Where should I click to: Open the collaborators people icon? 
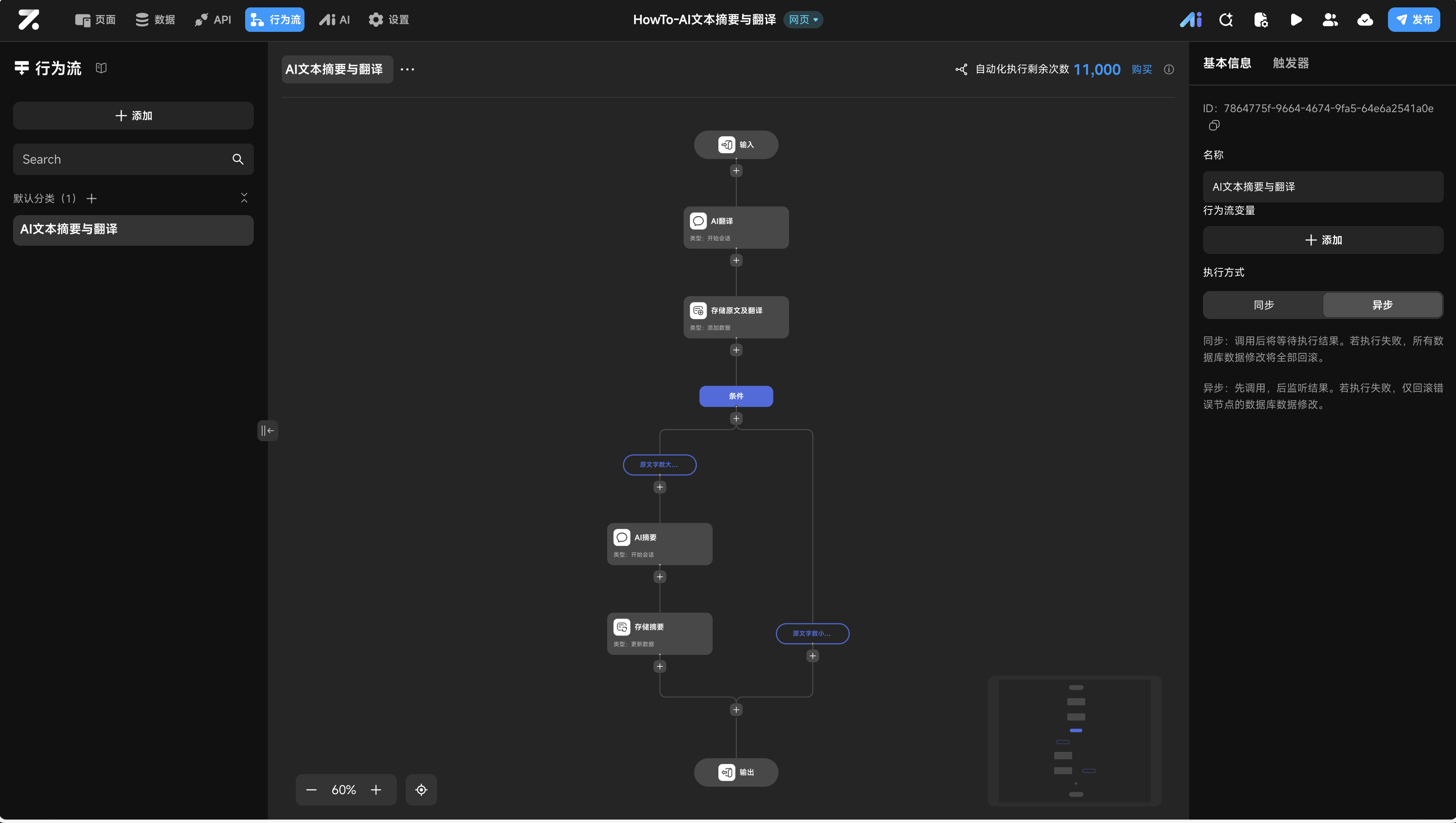[1330, 20]
